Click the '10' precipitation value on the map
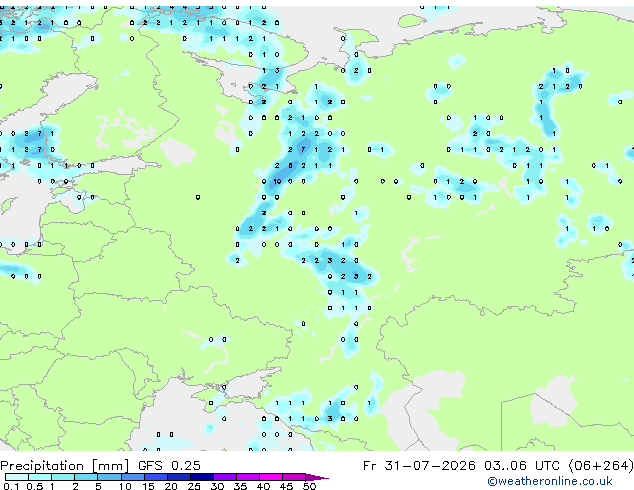 point(277,182)
